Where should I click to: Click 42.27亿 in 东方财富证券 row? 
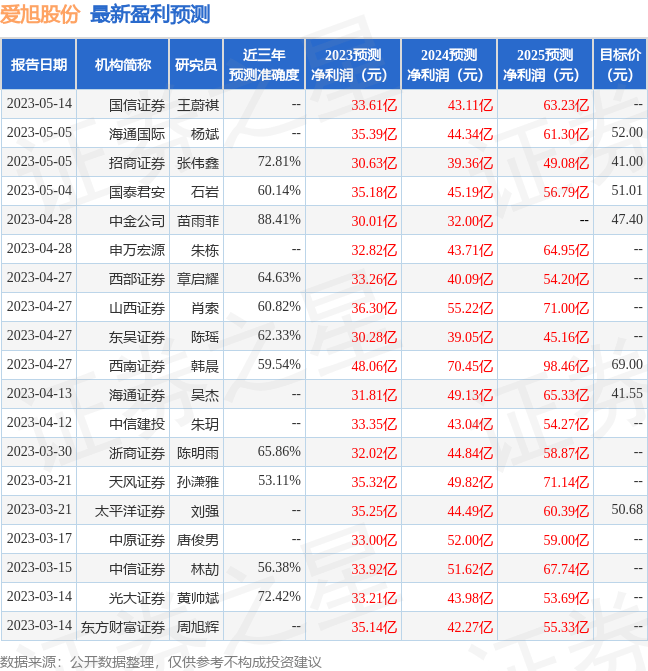point(470,627)
